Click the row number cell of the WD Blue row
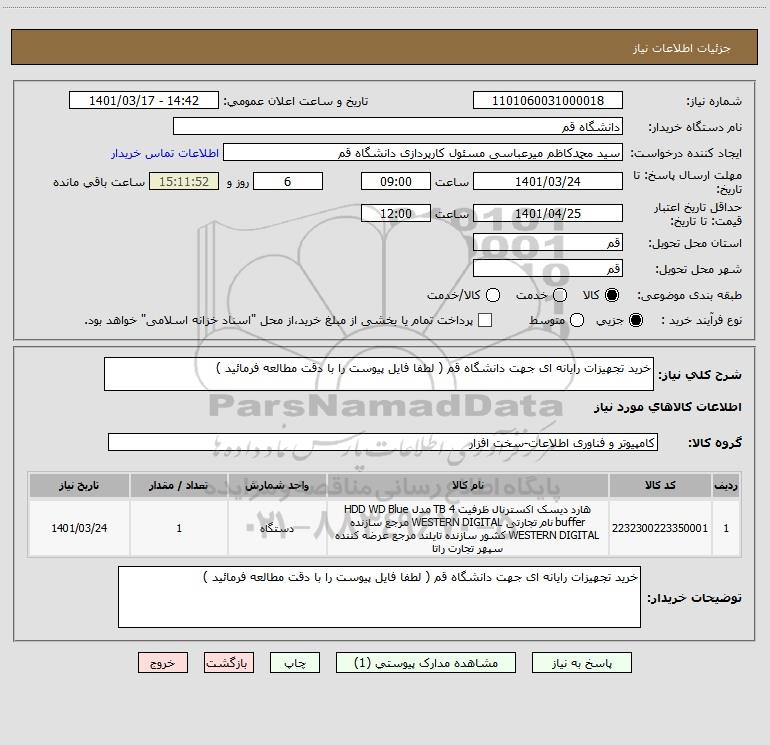 coord(726,528)
